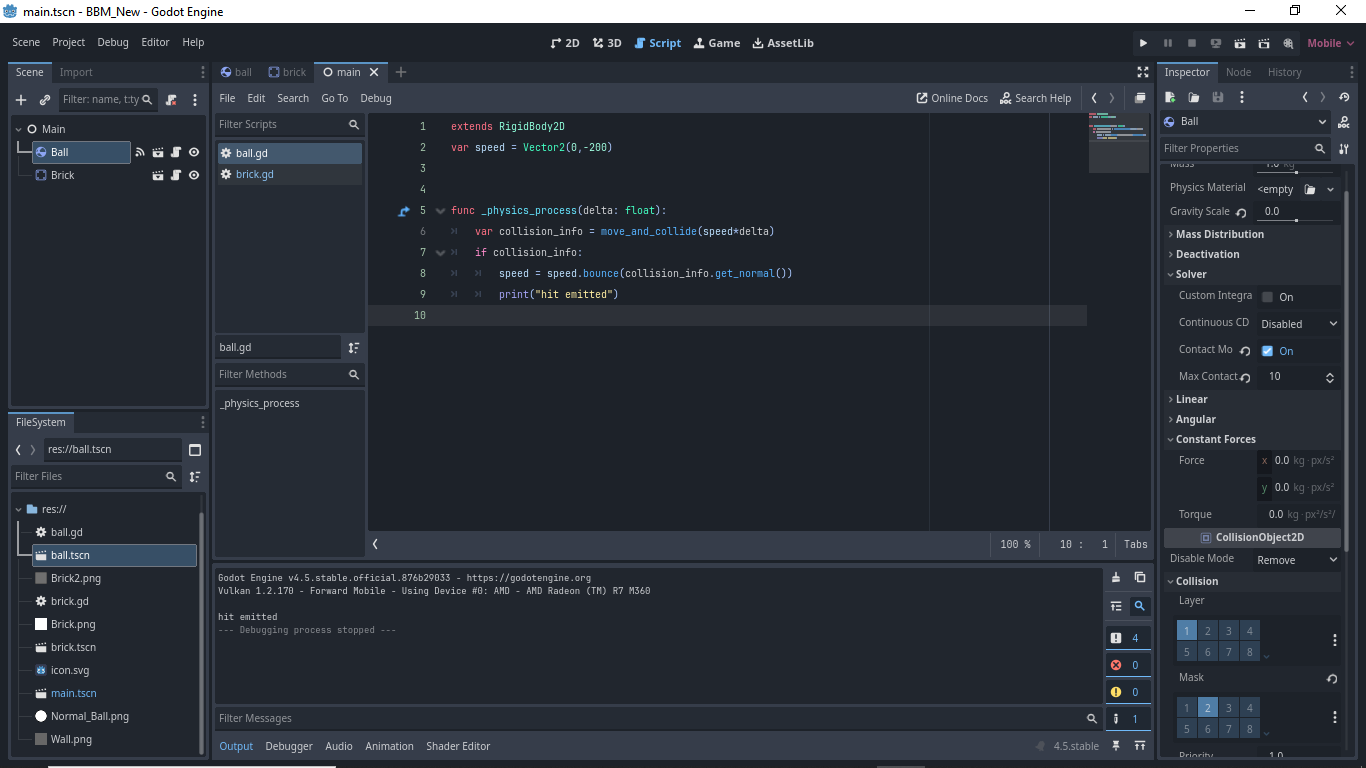Open the Project menu
This screenshot has width=1366, height=768.
(69, 43)
